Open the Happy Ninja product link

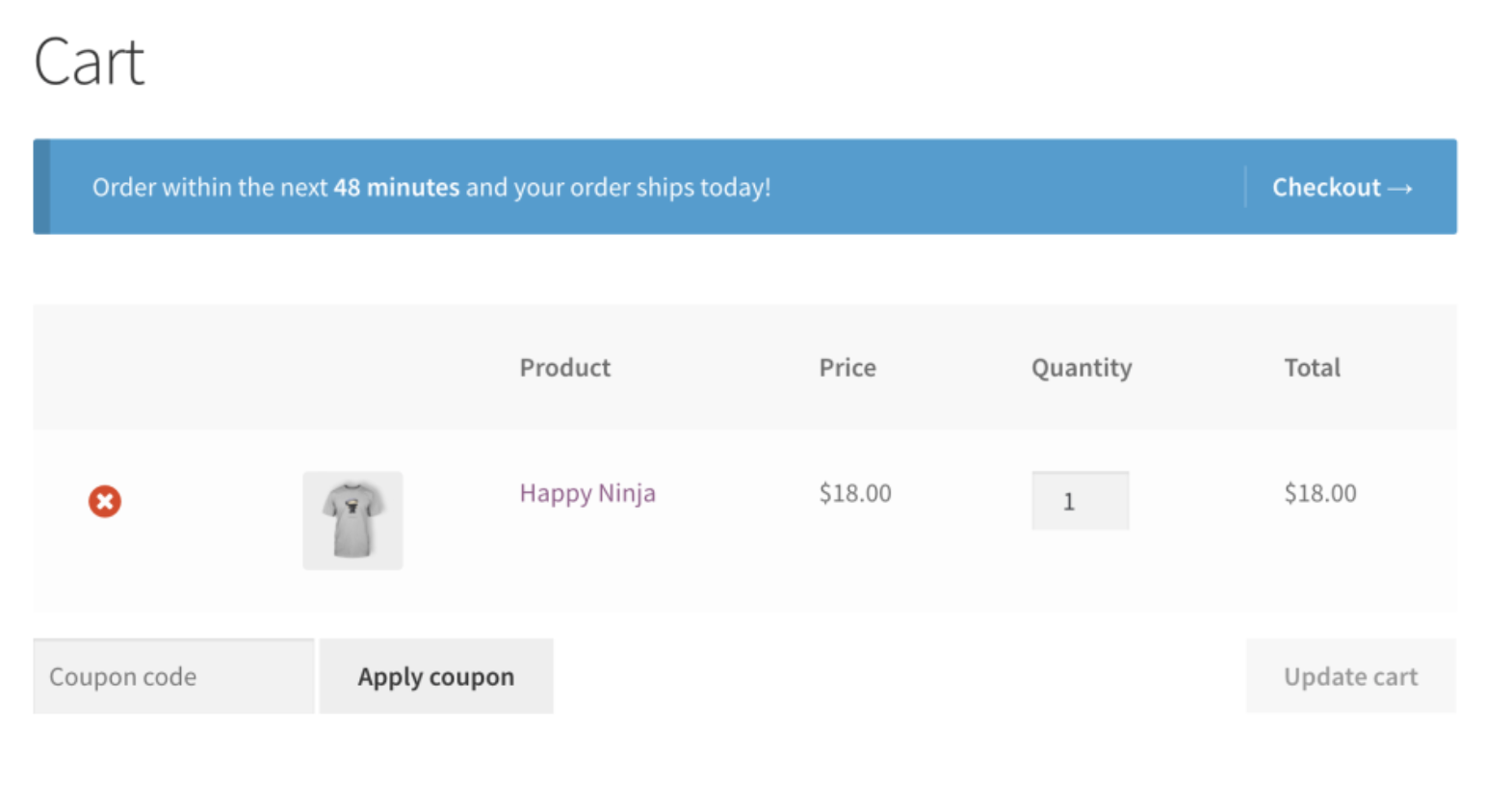(587, 493)
